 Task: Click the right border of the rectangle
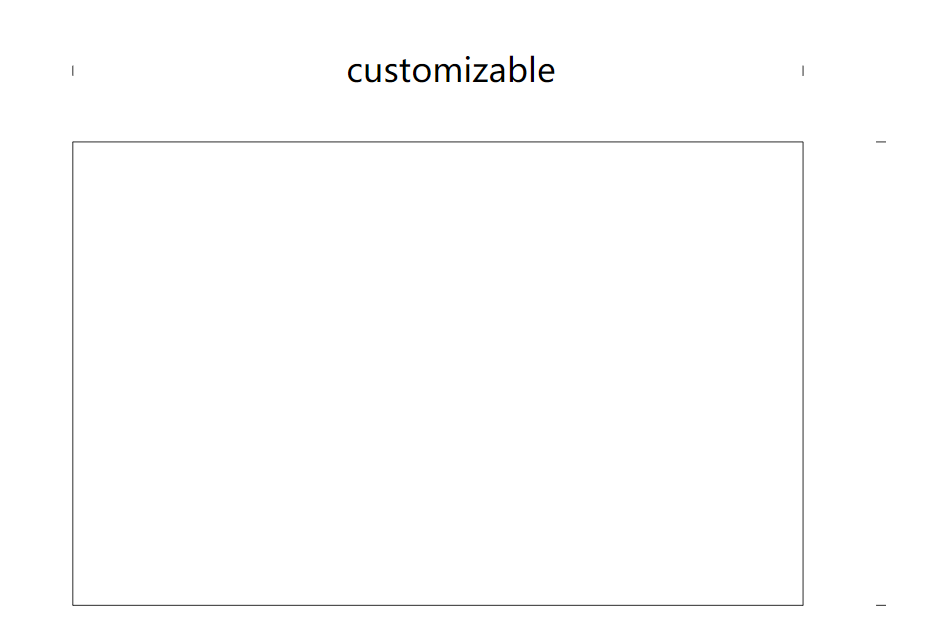pos(803,373)
